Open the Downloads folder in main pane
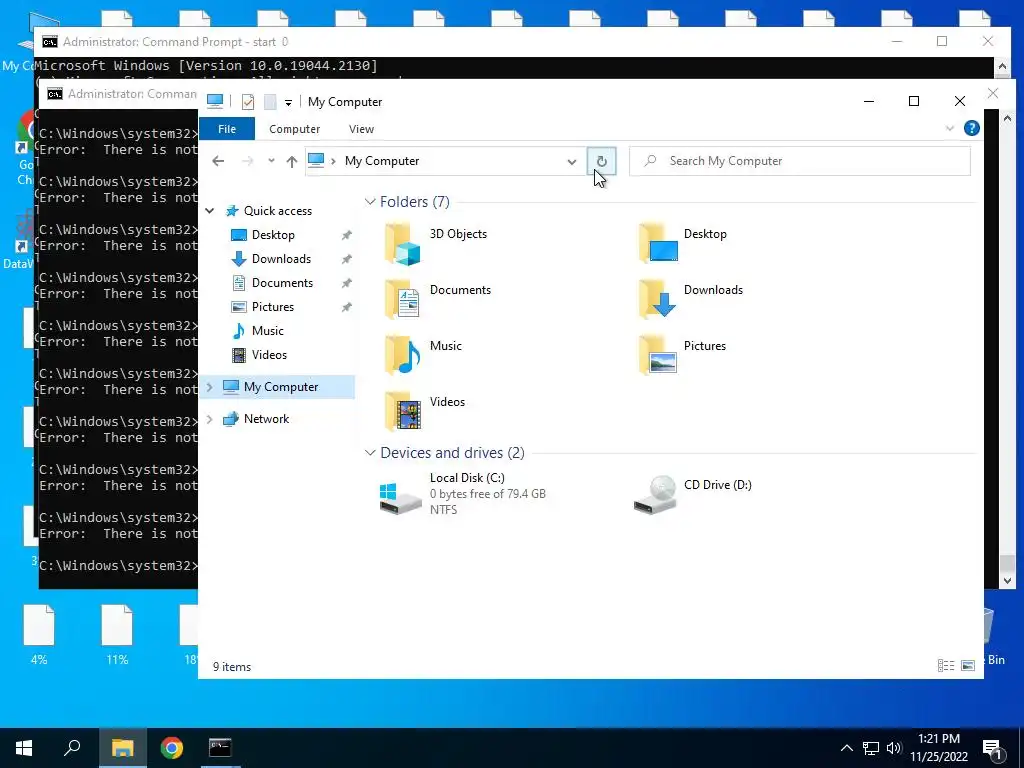 tap(657, 300)
